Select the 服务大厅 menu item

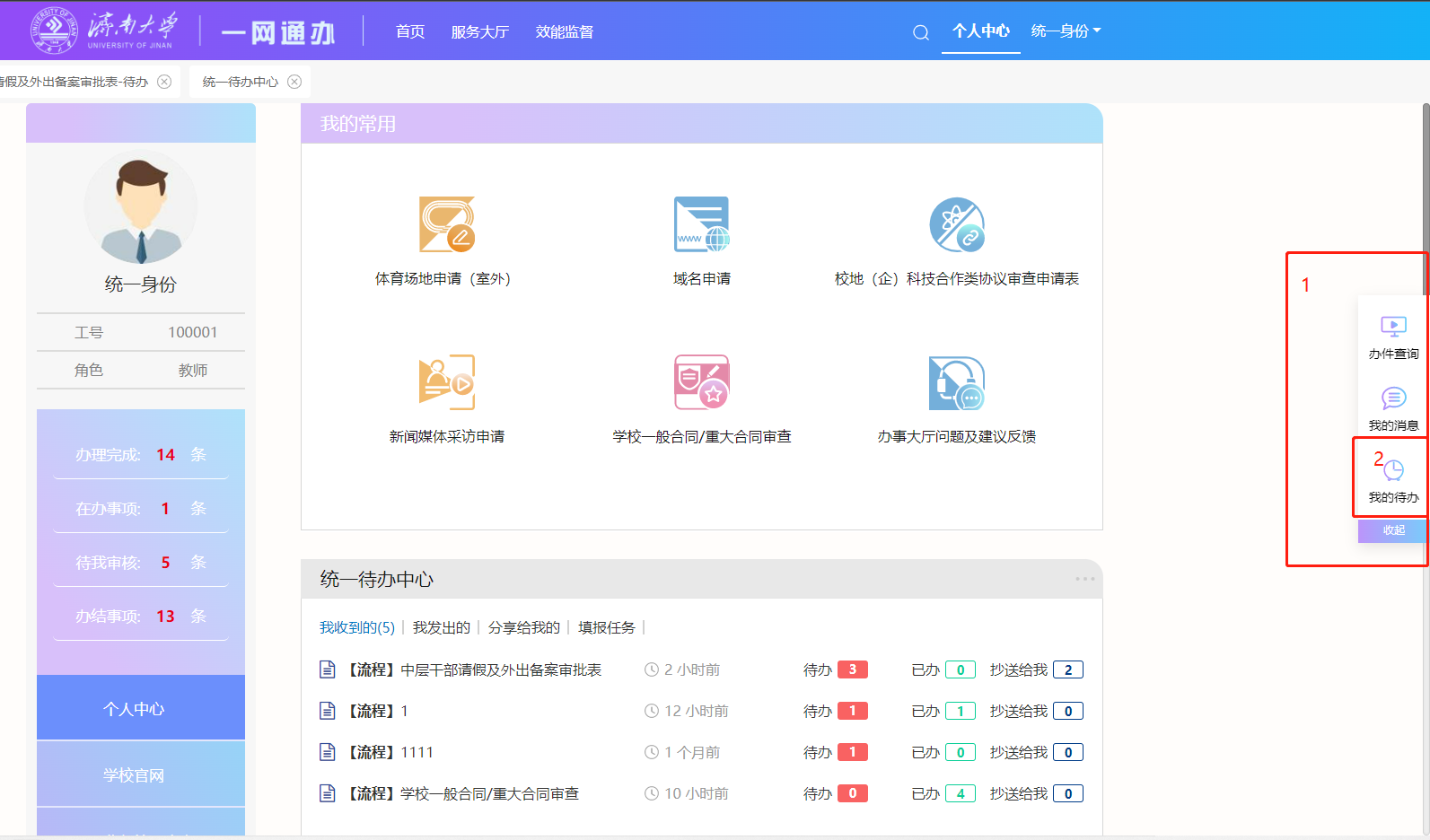[479, 32]
